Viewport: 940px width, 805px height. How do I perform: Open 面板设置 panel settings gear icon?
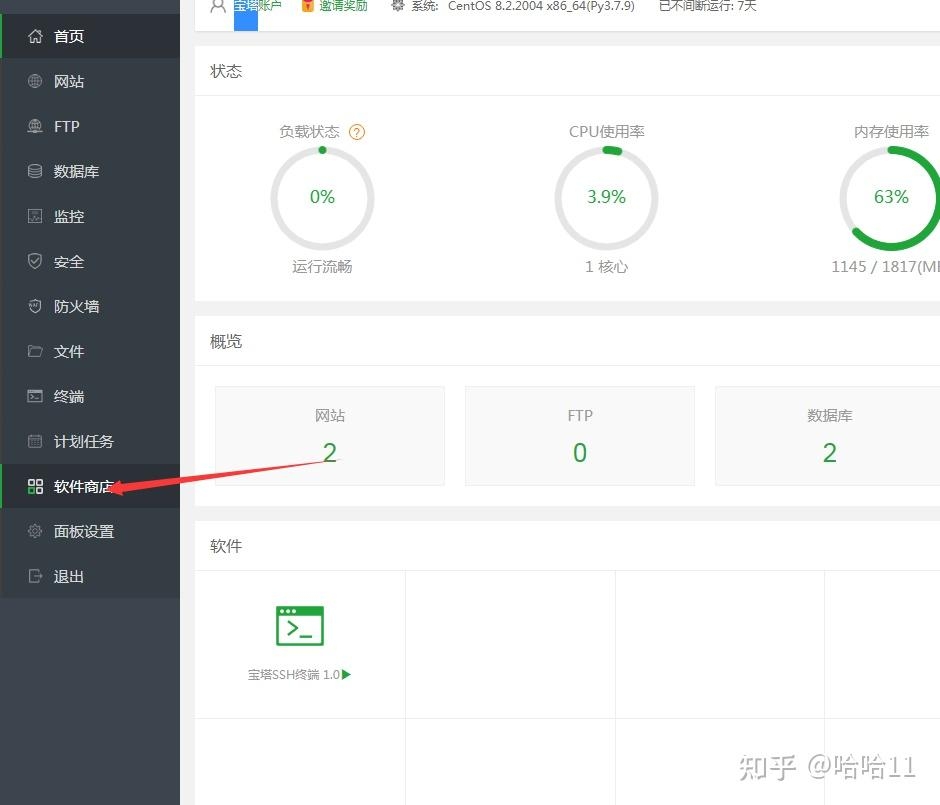pyautogui.click(x=34, y=531)
